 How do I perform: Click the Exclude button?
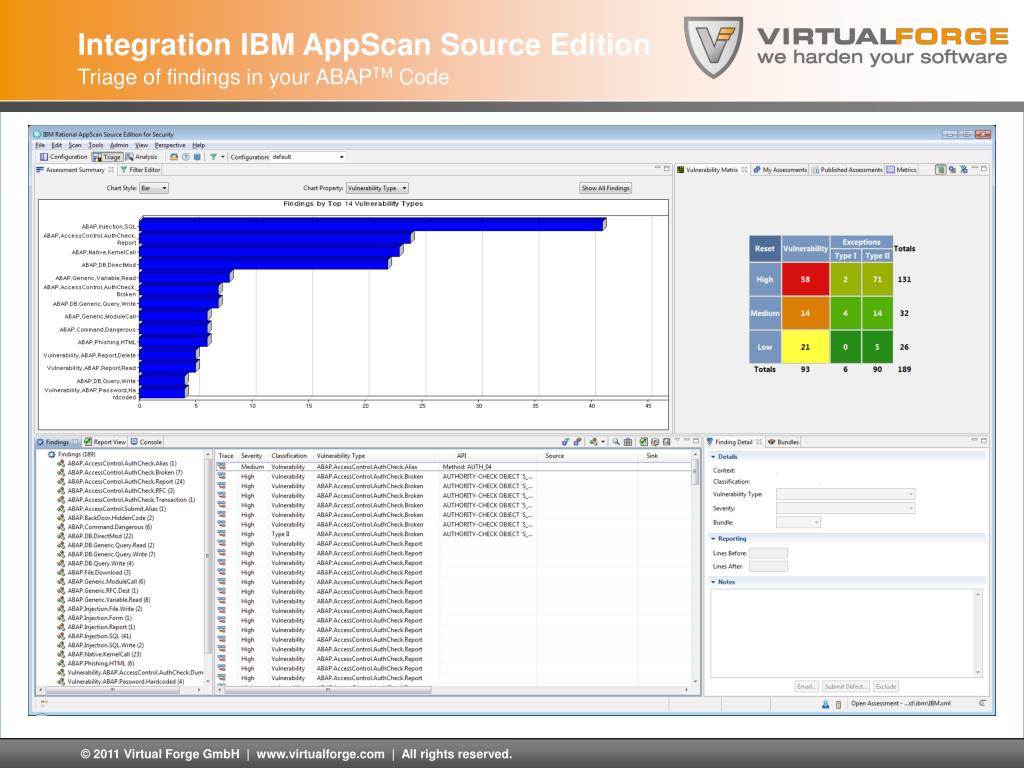[x=886, y=686]
